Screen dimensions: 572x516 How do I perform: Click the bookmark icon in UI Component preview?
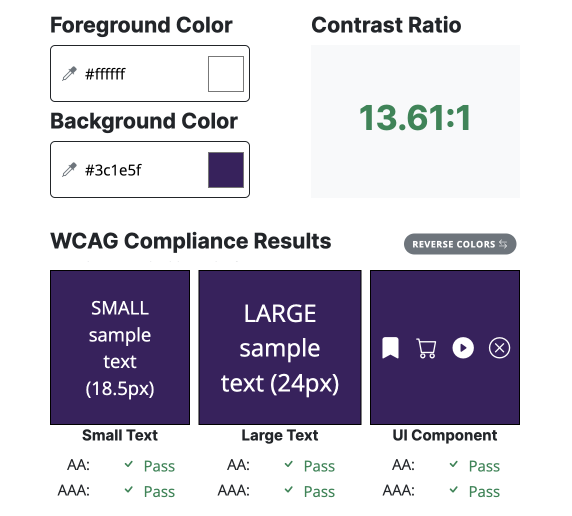390,348
